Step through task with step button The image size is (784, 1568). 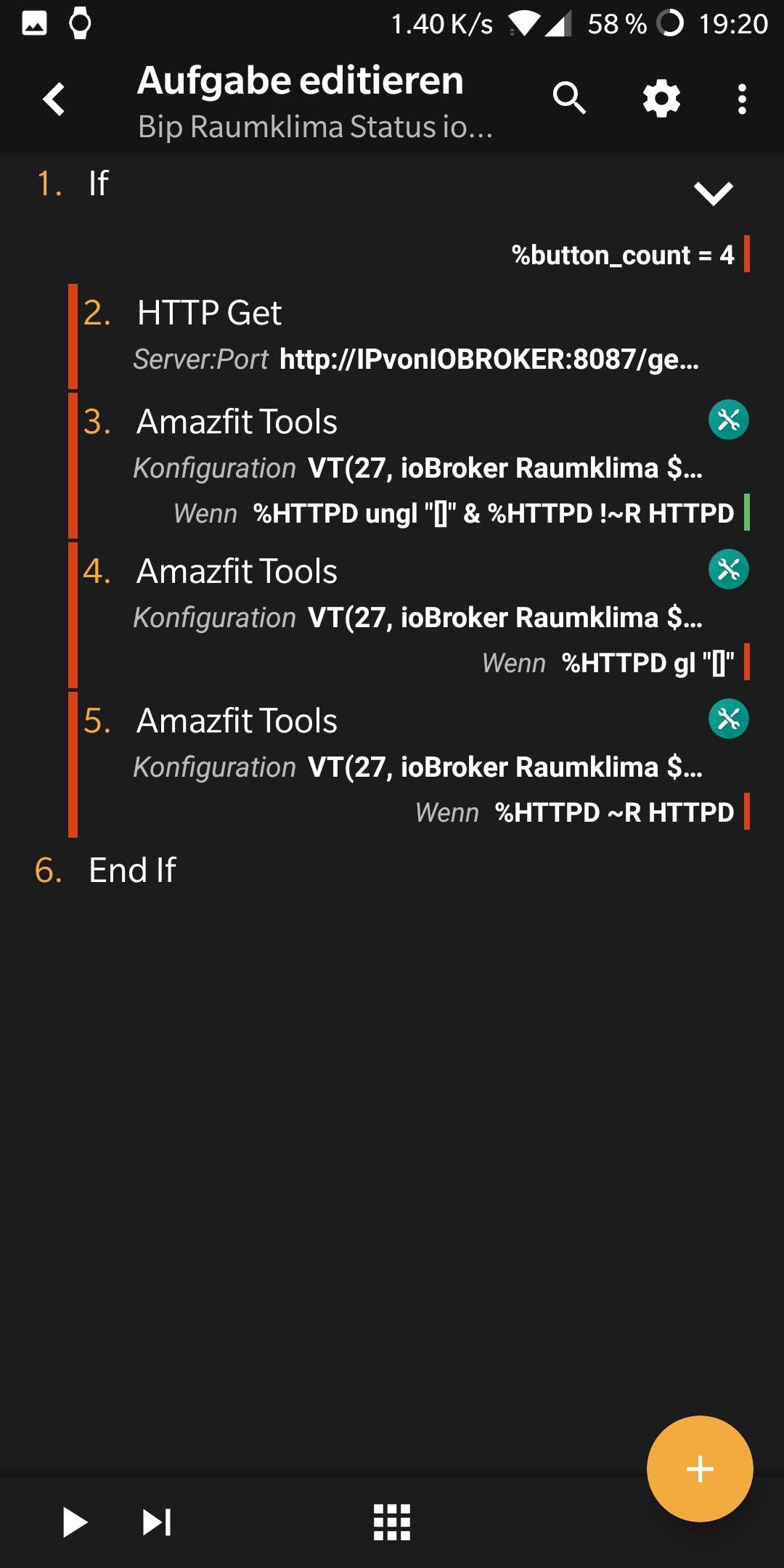(157, 1522)
